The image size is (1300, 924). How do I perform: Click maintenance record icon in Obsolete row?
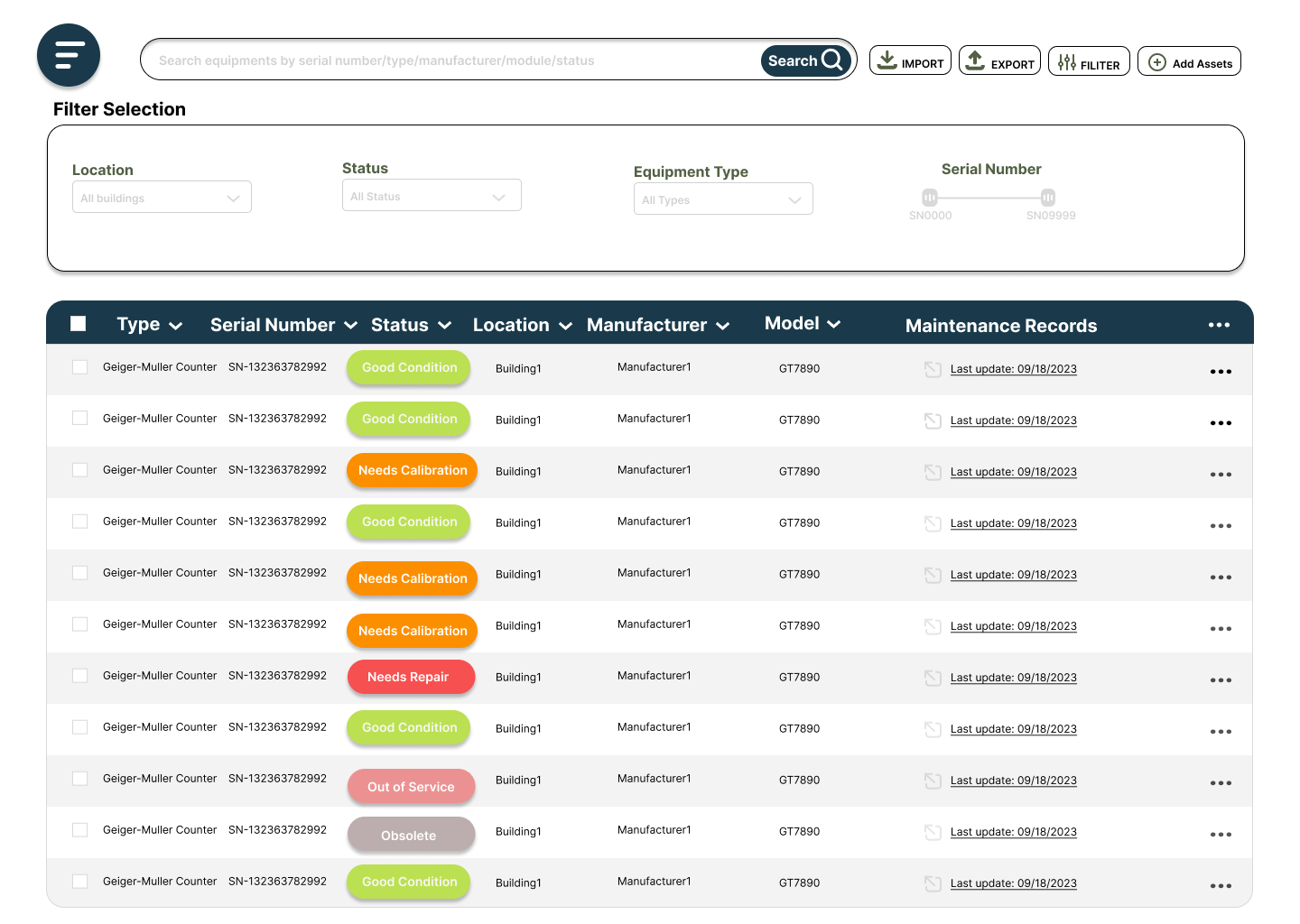coord(933,832)
